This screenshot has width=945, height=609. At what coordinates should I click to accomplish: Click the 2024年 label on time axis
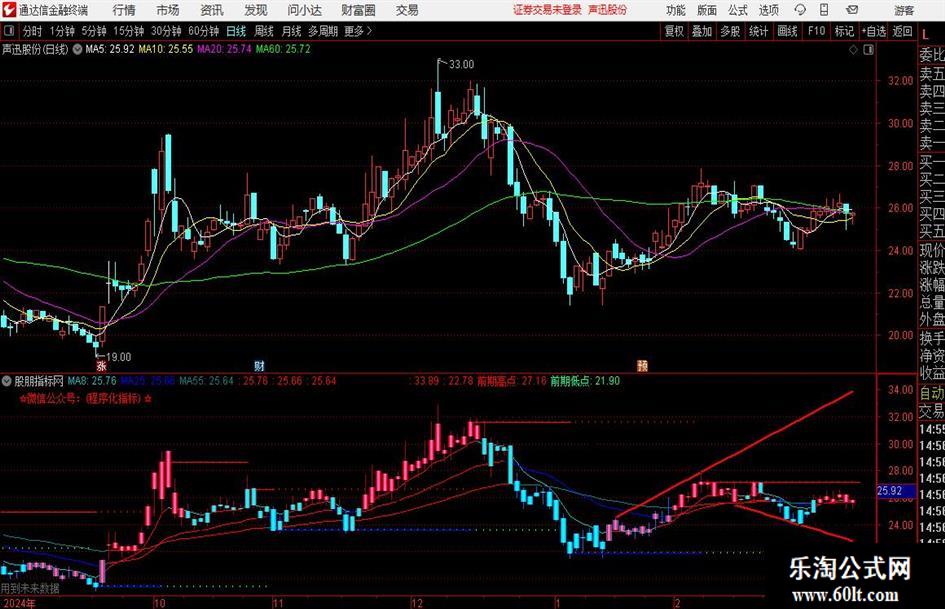[x=19, y=603]
